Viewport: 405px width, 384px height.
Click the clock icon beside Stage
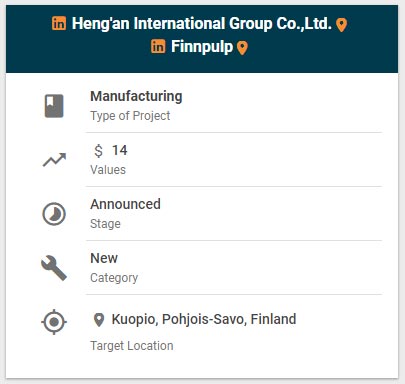click(54, 214)
